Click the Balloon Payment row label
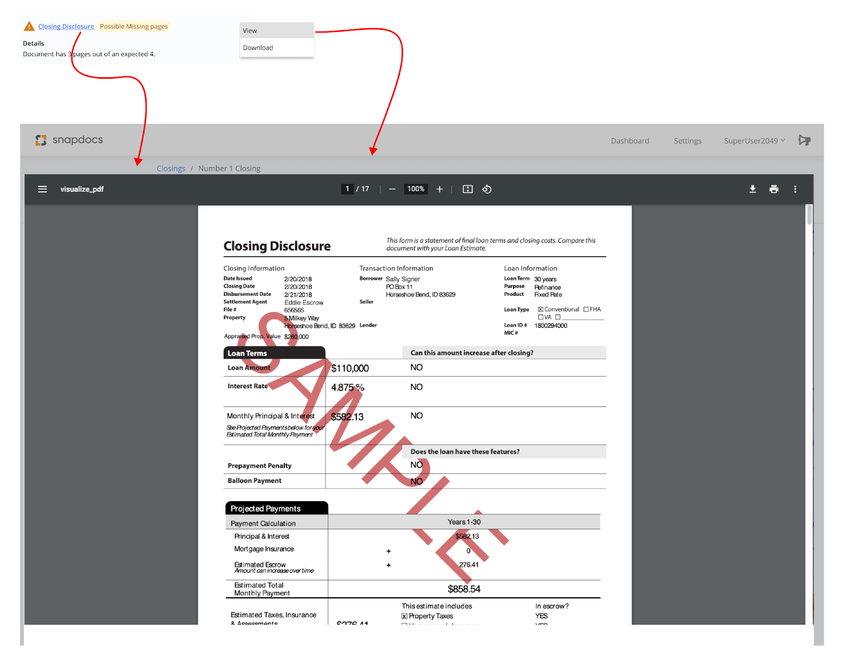Screen dimensions: 841x664 (254, 481)
